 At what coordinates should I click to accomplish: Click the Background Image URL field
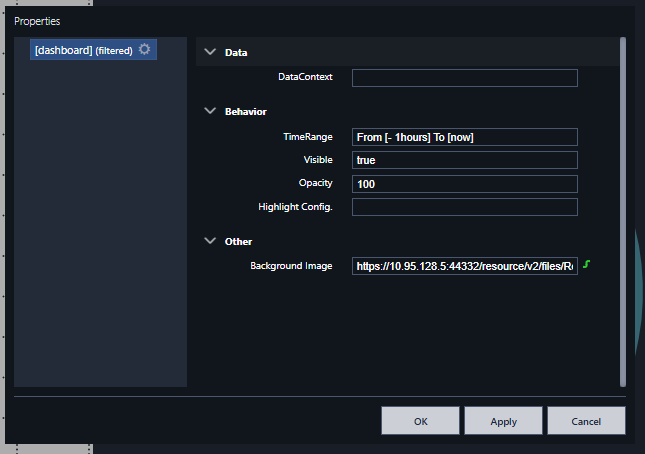(x=464, y=266)
